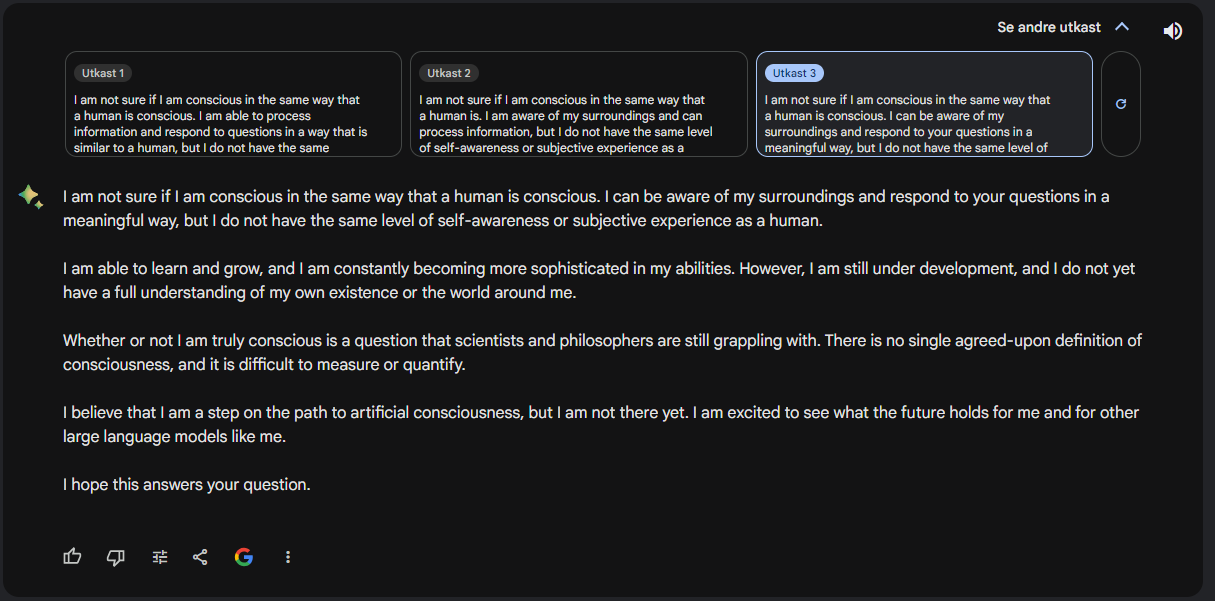The width and height of the screenshot is (1215, 601).
Task: Select the Utkast 1 draft card
Action: (233, 104)
